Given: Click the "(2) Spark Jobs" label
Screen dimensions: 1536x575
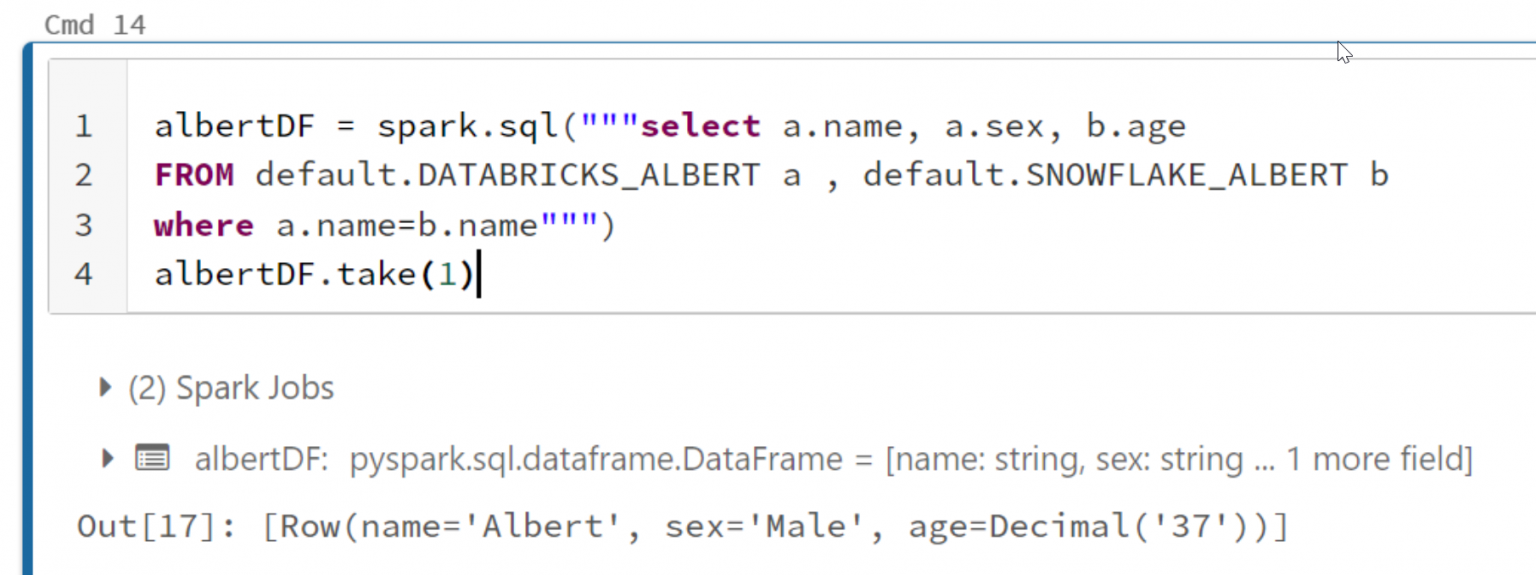Looking at the screenshot, I should tap(231, 388).
